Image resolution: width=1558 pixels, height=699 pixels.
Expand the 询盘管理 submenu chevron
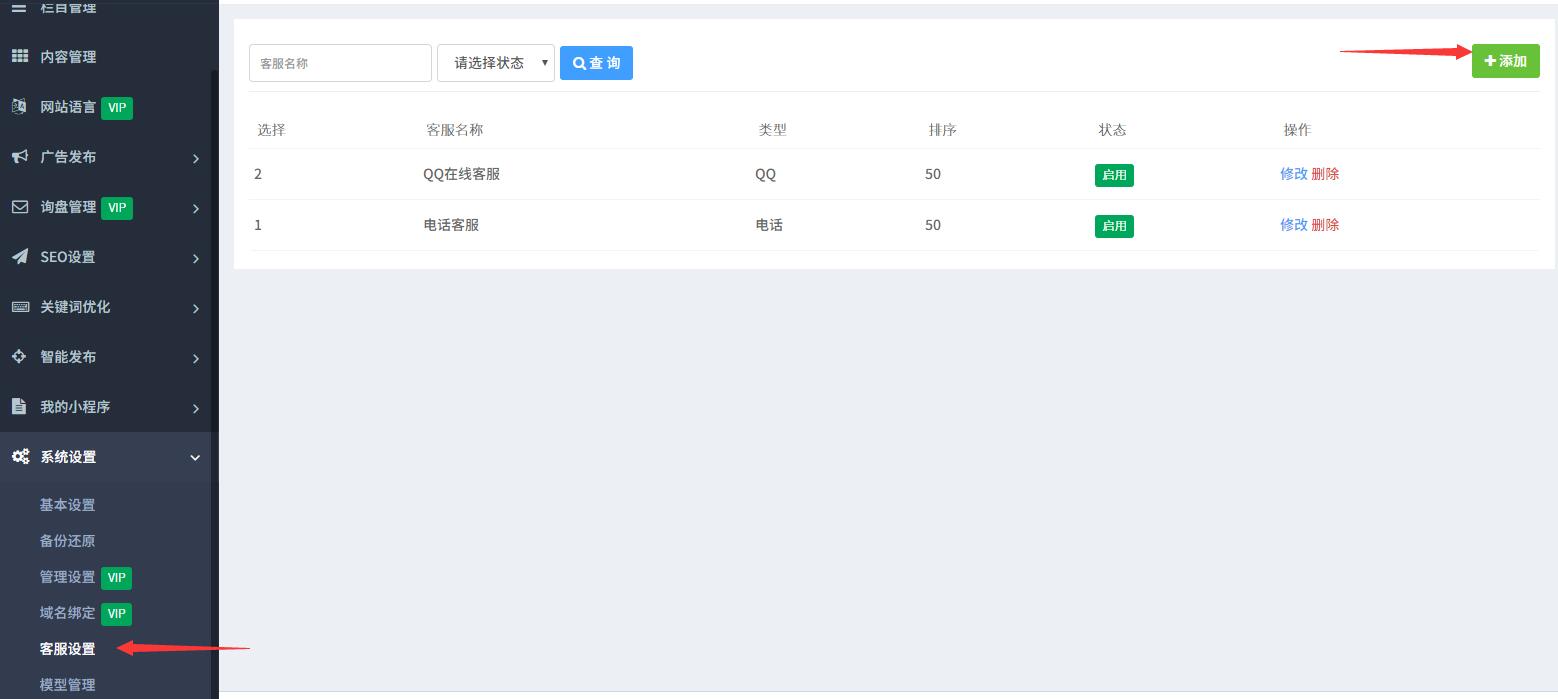click(196, 208)
